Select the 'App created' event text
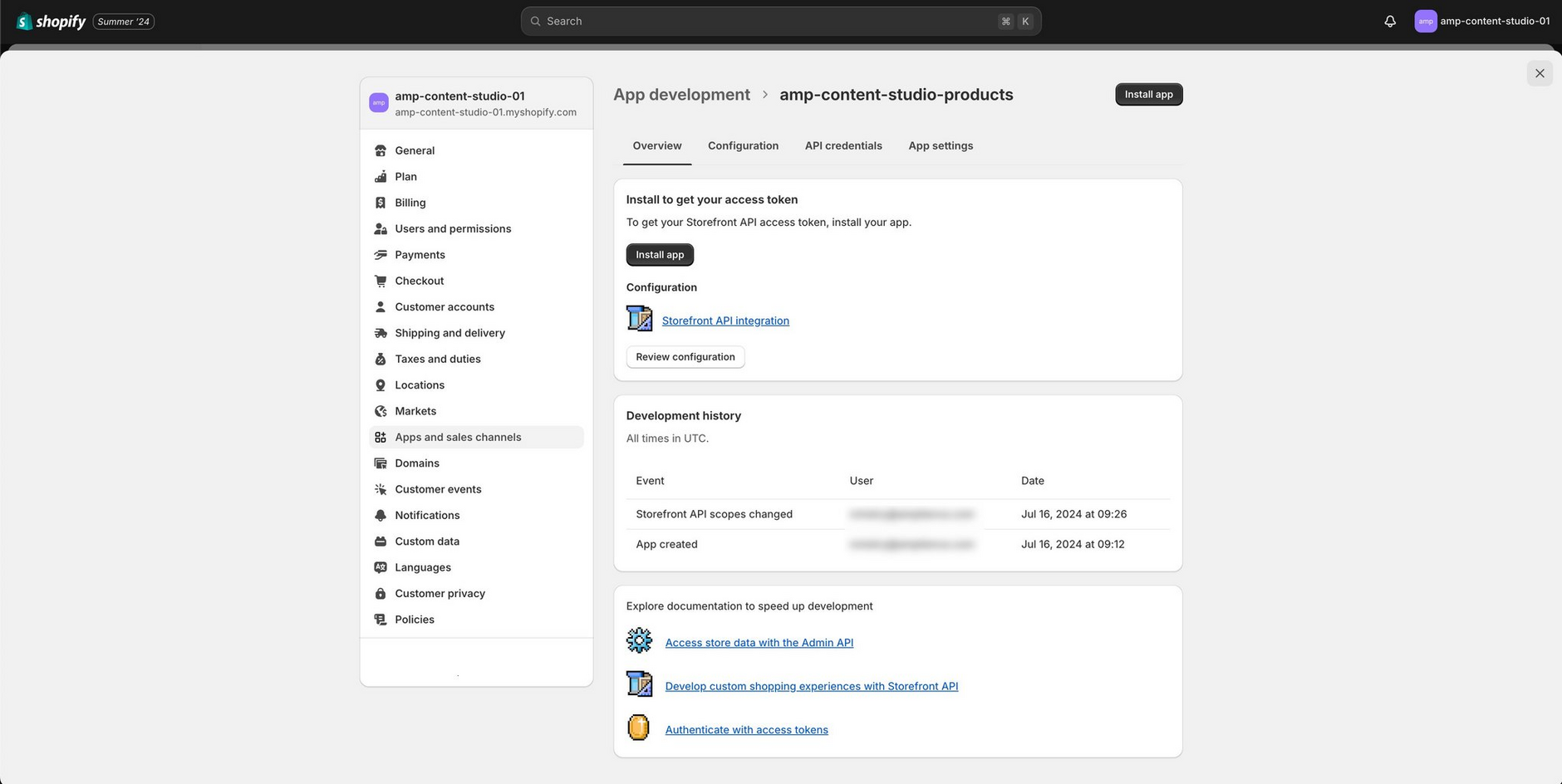The height and width of the screenshot is (784, 1562). pos(666,545)
